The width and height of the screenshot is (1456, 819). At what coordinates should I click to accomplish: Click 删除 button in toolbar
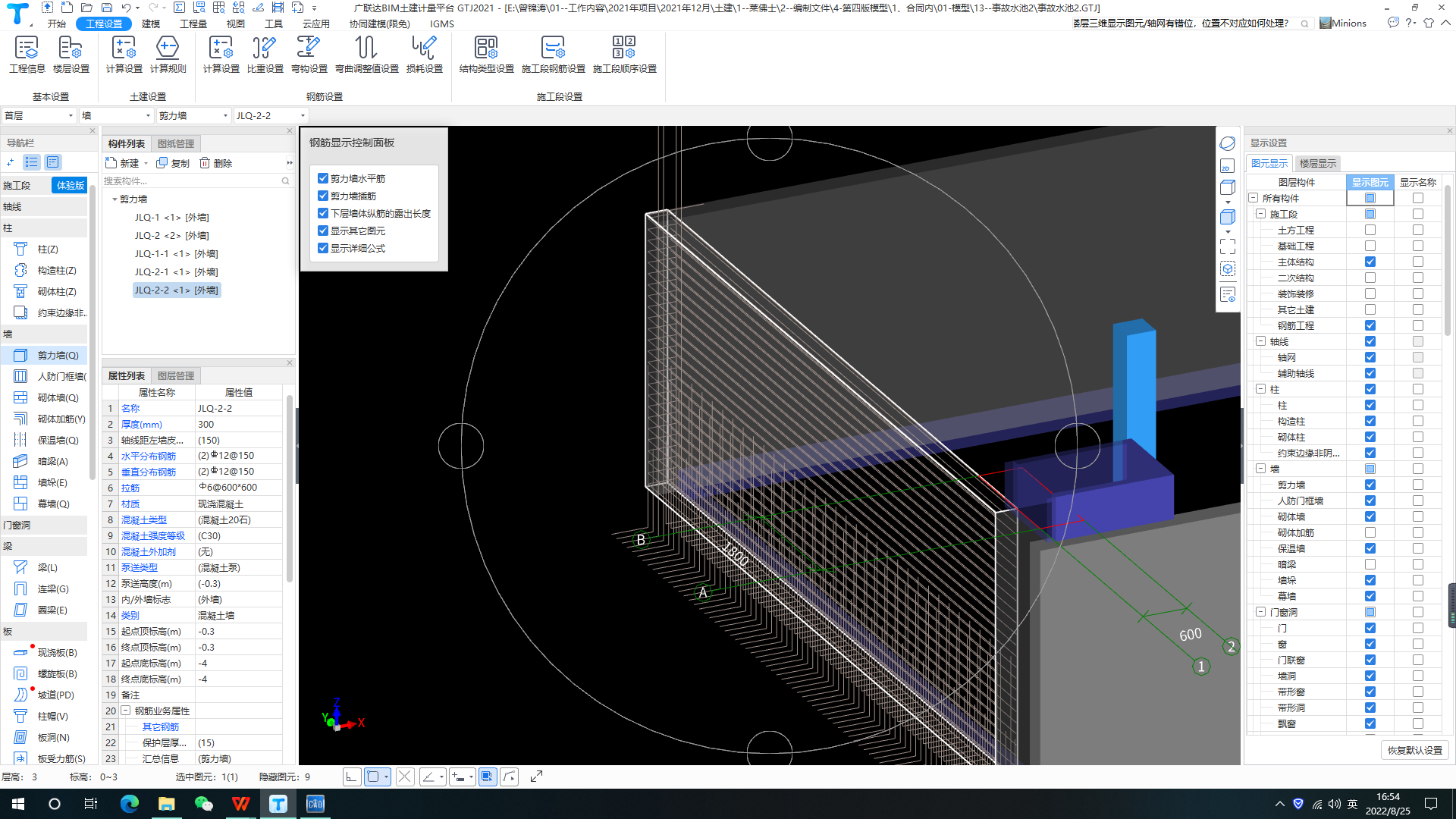pos(215,163)
